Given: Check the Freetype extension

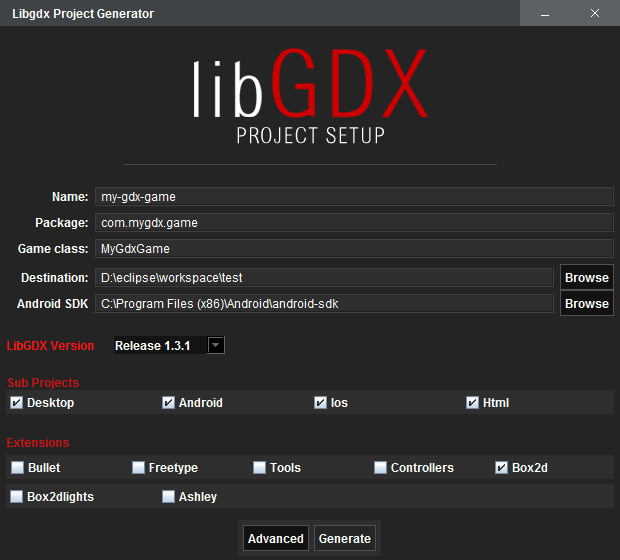Looking at the screenshot, I should coord(138,467).
